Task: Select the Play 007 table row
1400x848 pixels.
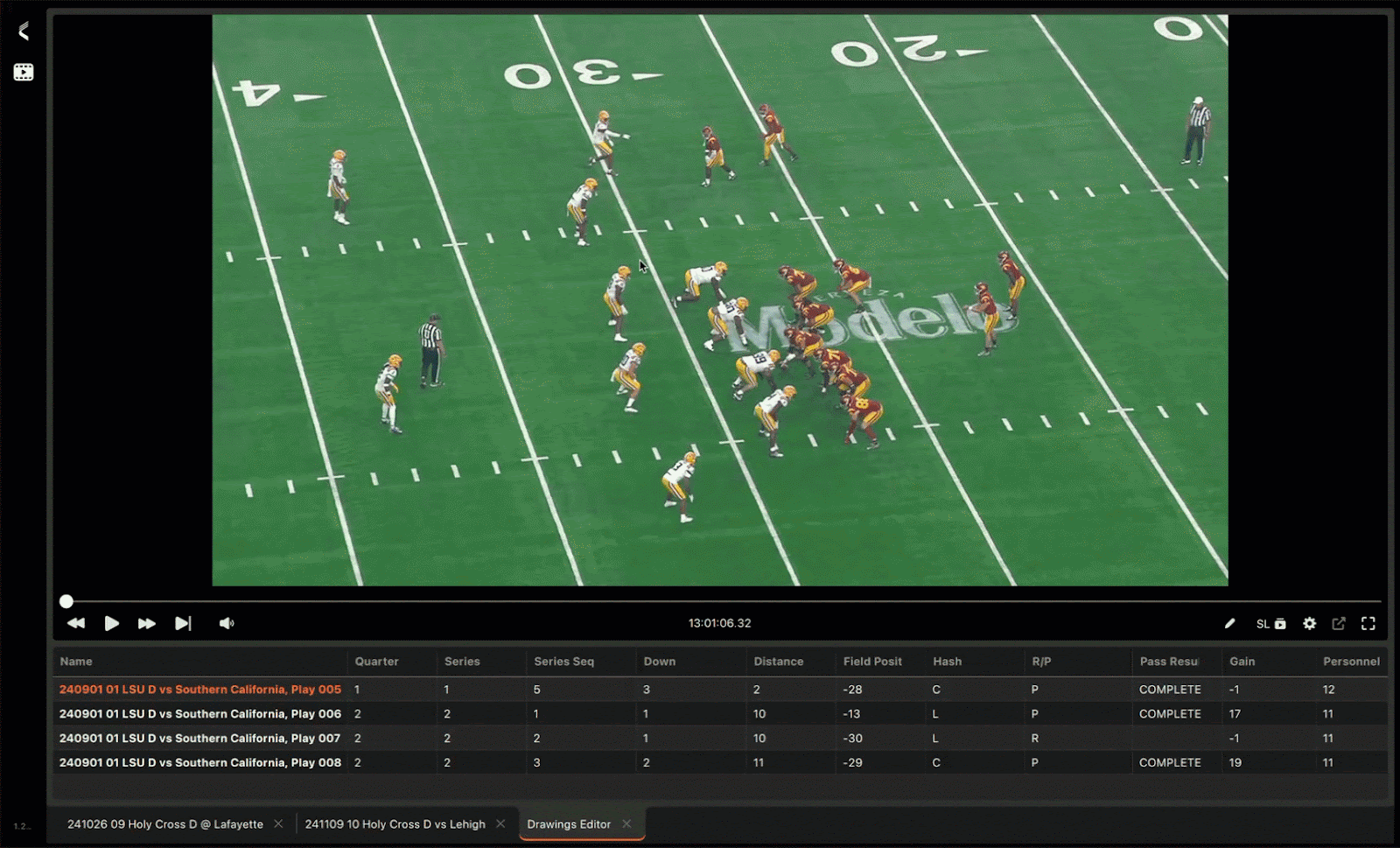Action: (199, 738)
